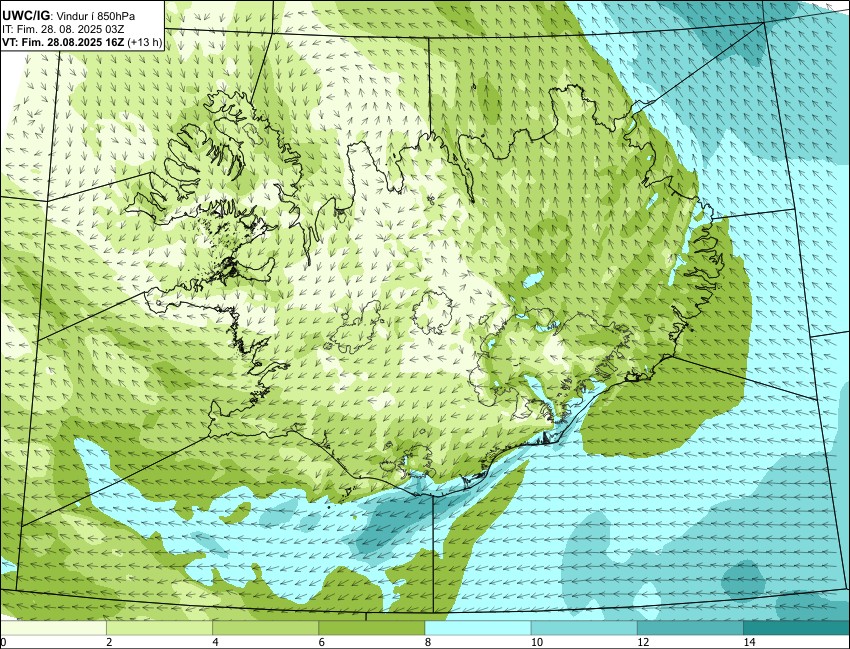The image size is (850, 649).
Task: Pick the cyan 10–12 legend swatch
Action: pos(584,628)
